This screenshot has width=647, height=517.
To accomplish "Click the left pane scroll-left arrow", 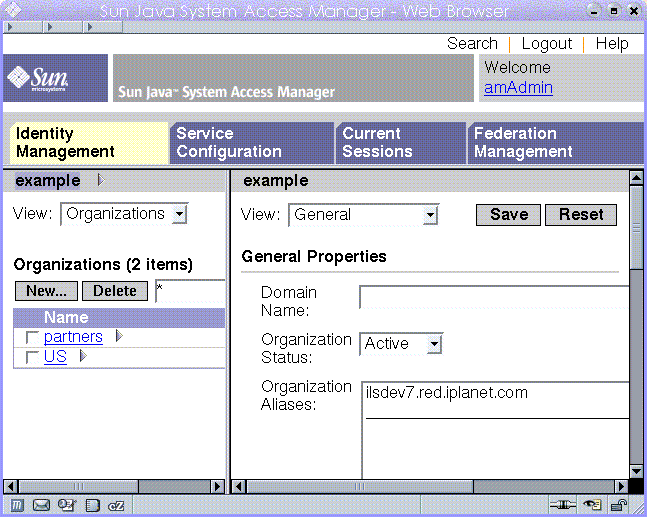I will click(x=11, y=486).
